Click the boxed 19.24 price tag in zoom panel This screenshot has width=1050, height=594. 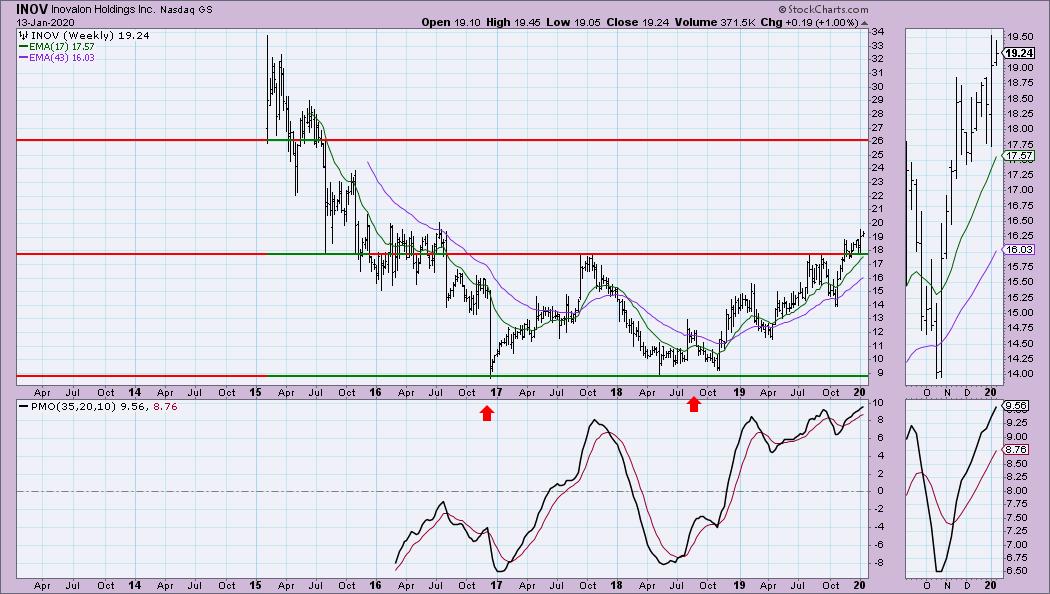[1020, 53]
